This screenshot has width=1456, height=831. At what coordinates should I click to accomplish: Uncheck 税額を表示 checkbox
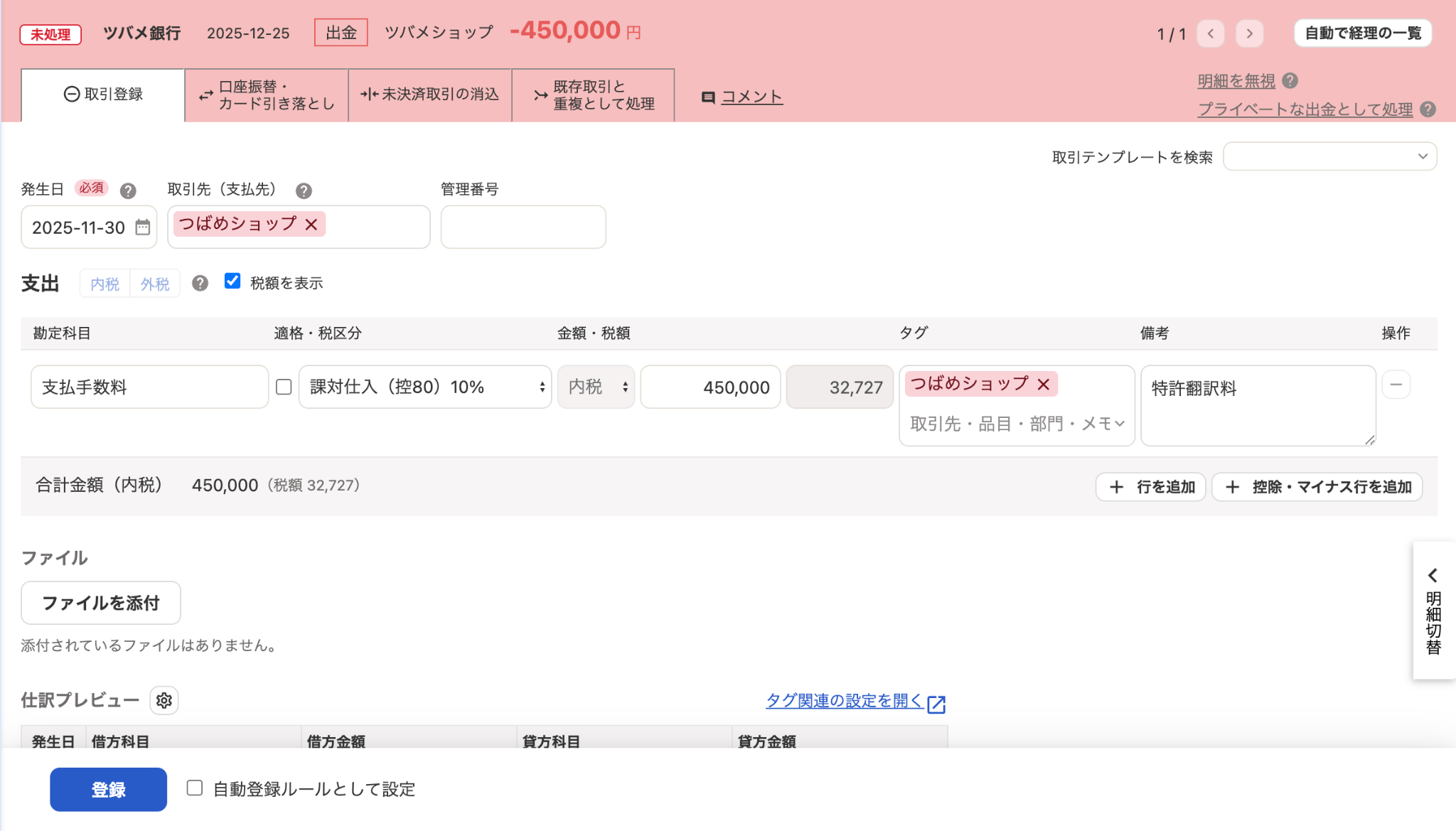232,281
